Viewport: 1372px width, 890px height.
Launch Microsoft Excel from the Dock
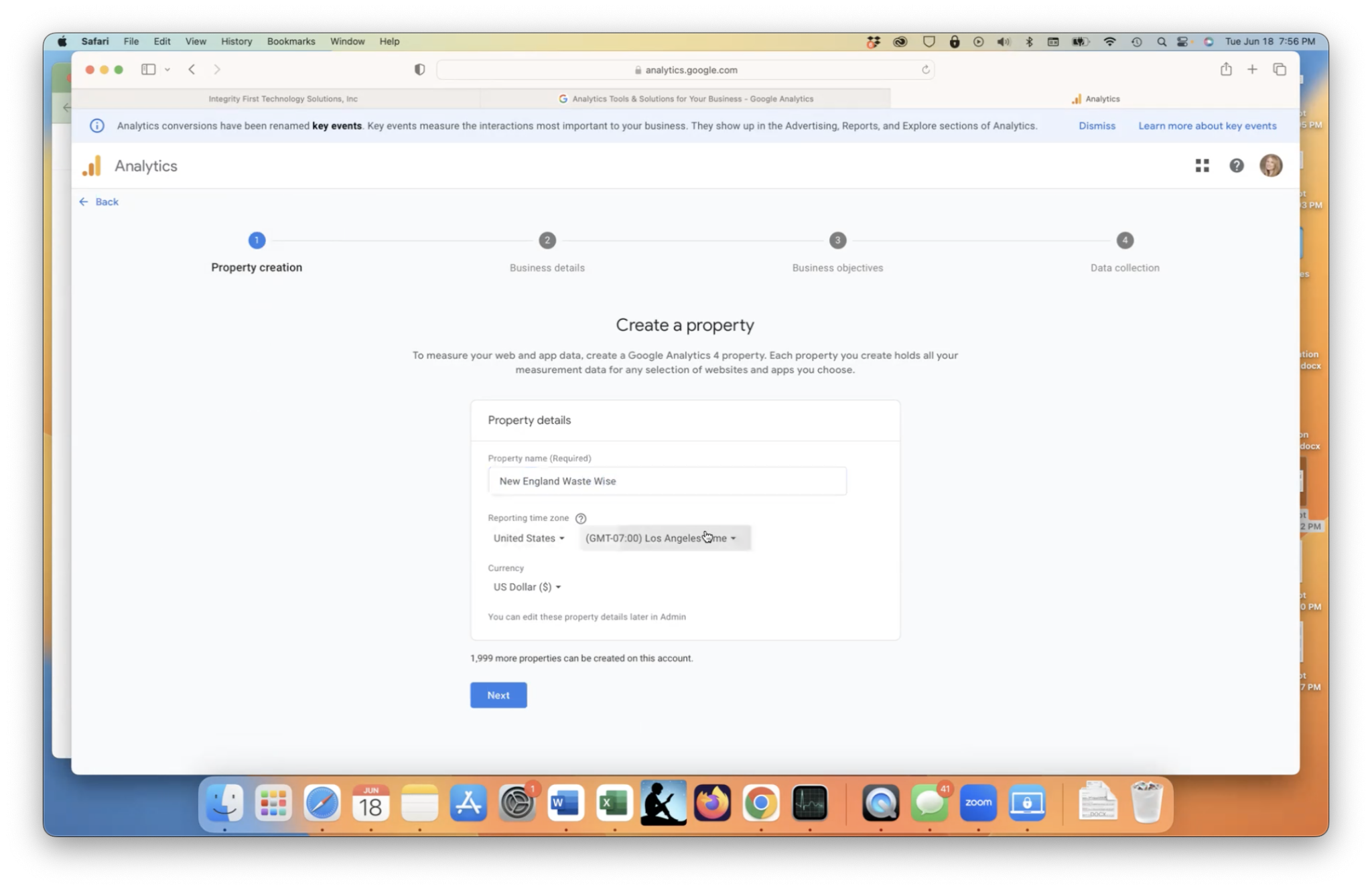614,802
